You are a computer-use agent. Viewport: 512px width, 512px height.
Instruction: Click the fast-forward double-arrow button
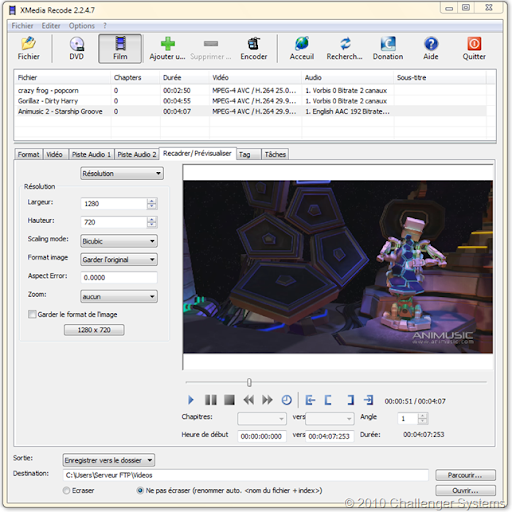click(x=267, y=400)
